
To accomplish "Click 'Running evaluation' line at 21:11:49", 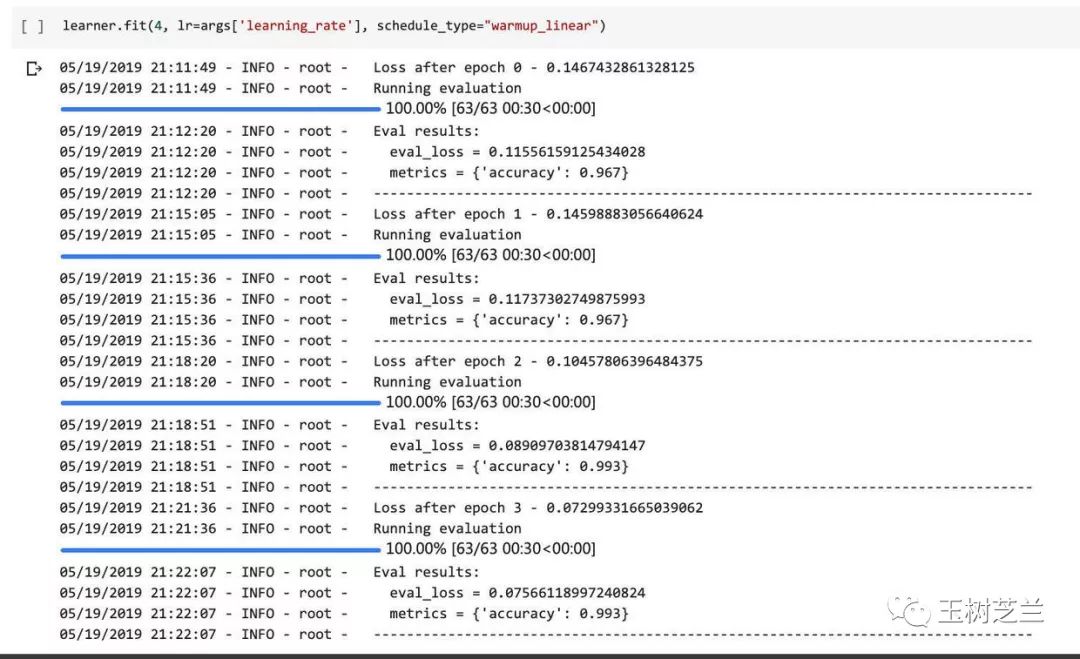I will point(290,88).
